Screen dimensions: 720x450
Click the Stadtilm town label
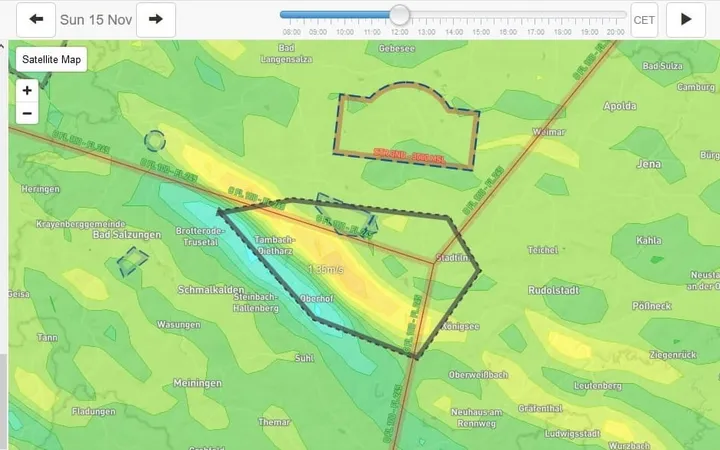[452, 258]
